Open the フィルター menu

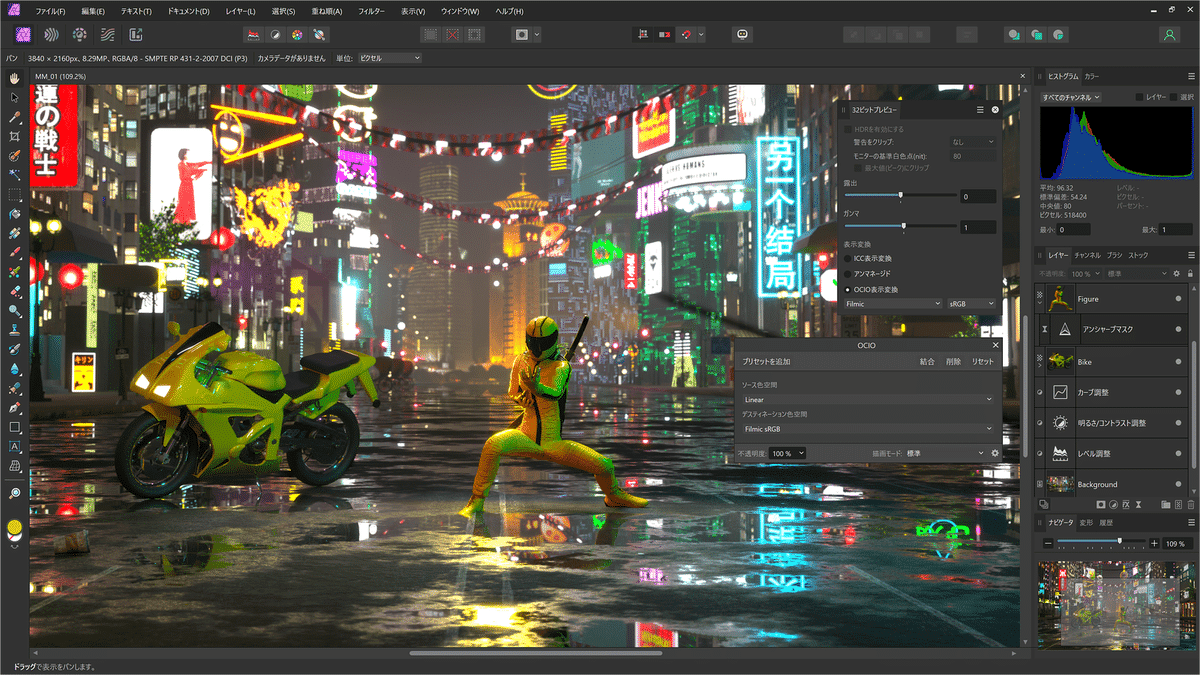click(x=371, y=11)
